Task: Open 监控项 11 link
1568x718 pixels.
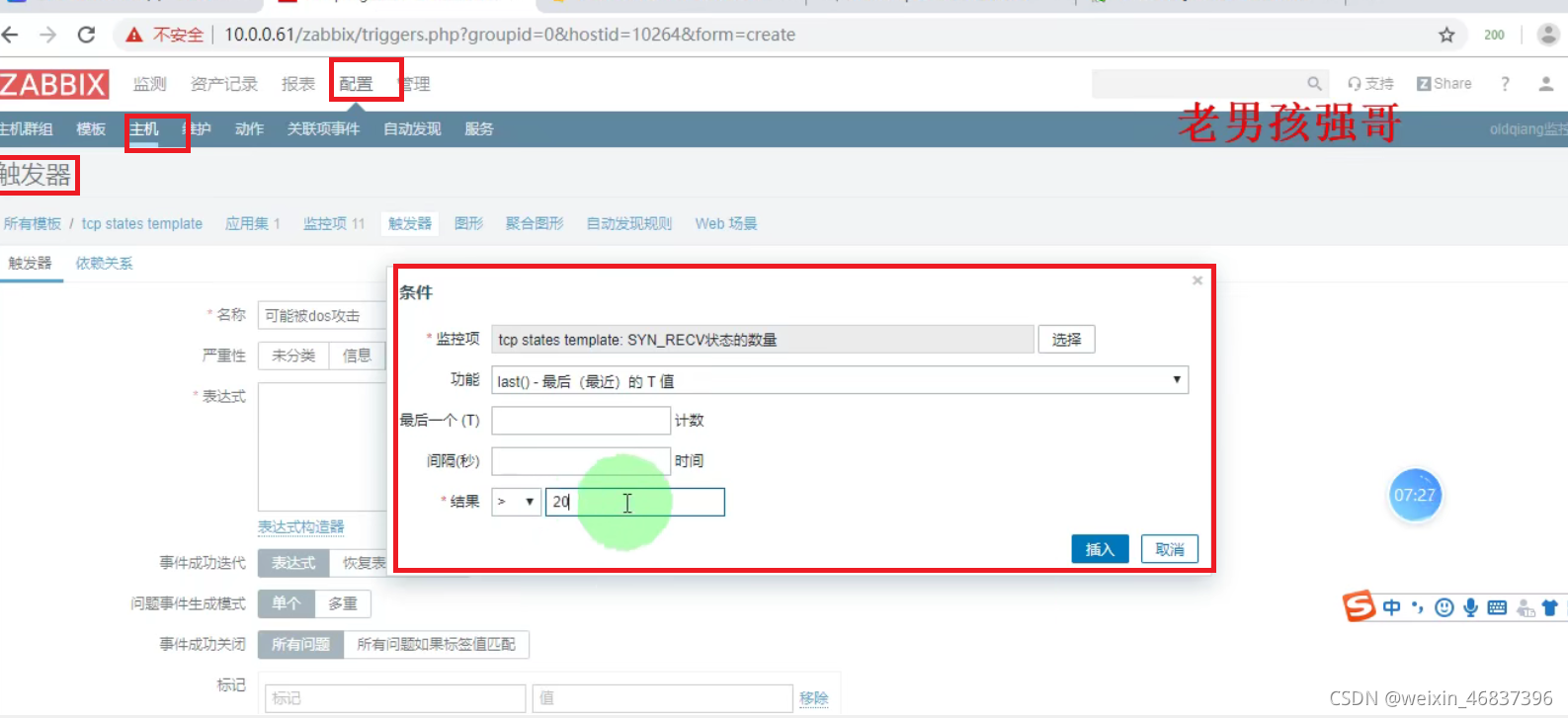Action: pos(334,224)
